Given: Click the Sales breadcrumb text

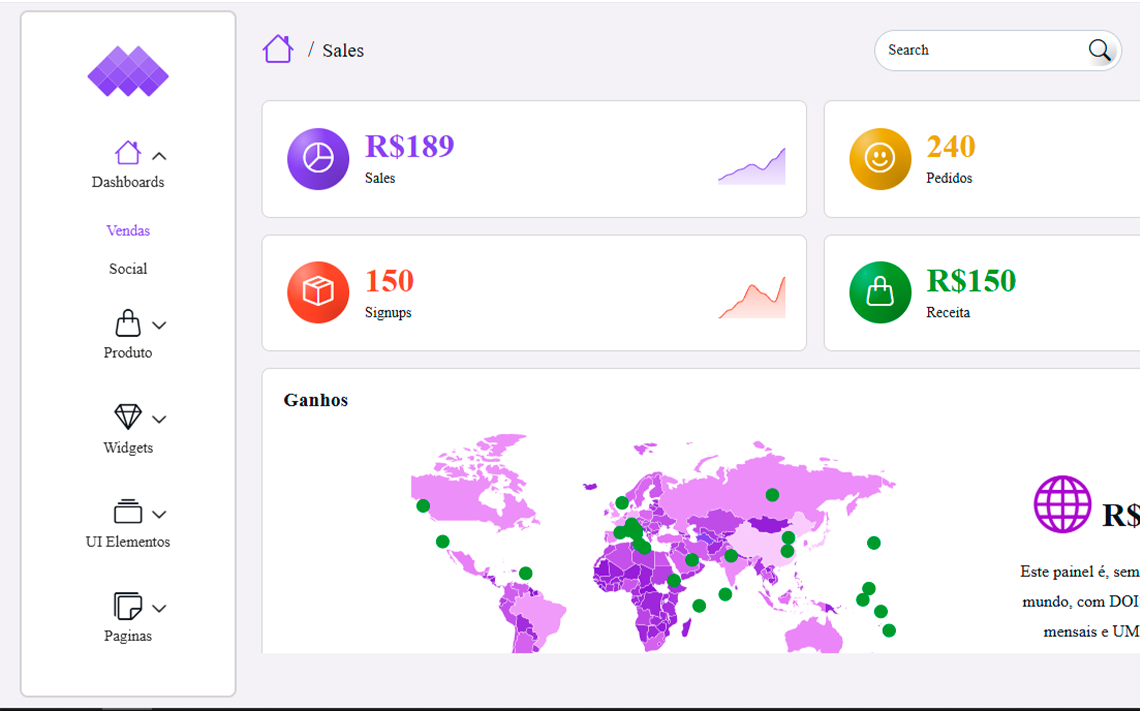Looking at the screenshot, I should 343,50.
